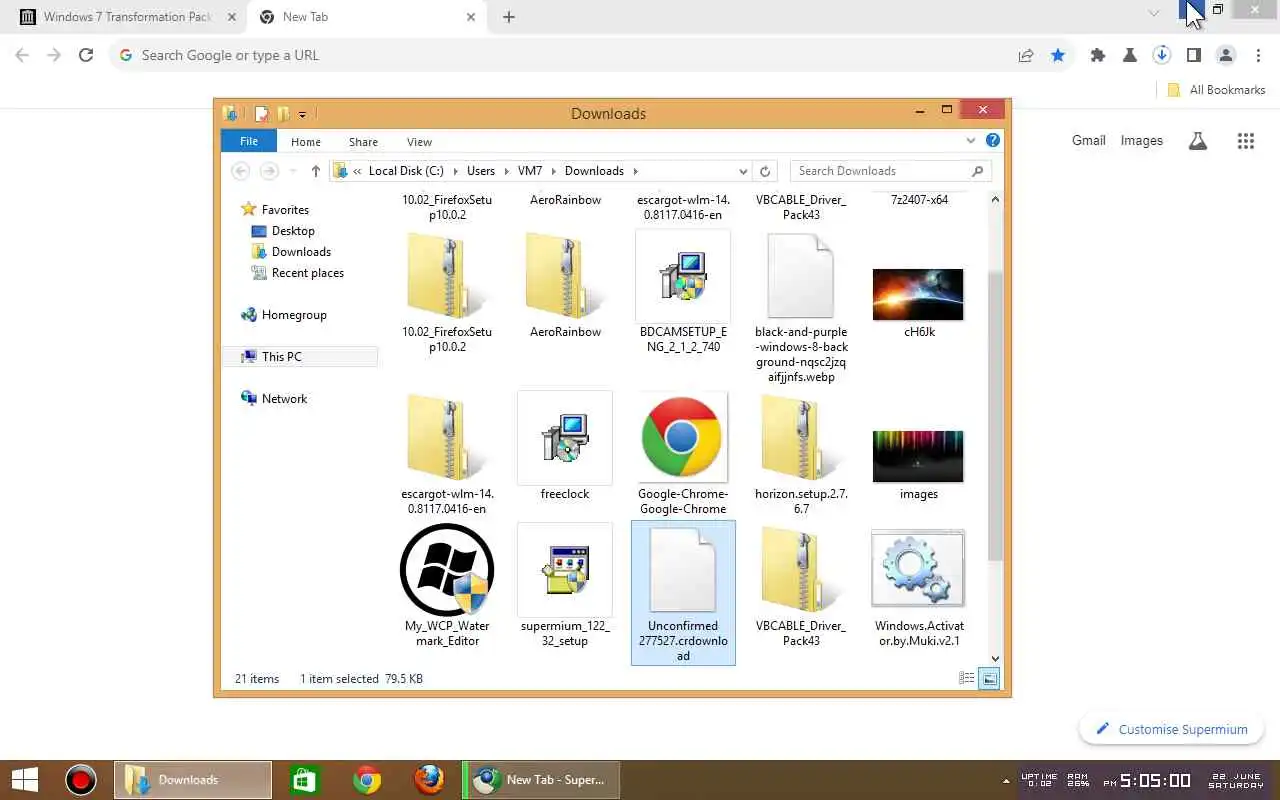Select the BDCAMSETUP_ENG_2_1_2_740 file

pyautogui.click(x=683, y=293)
